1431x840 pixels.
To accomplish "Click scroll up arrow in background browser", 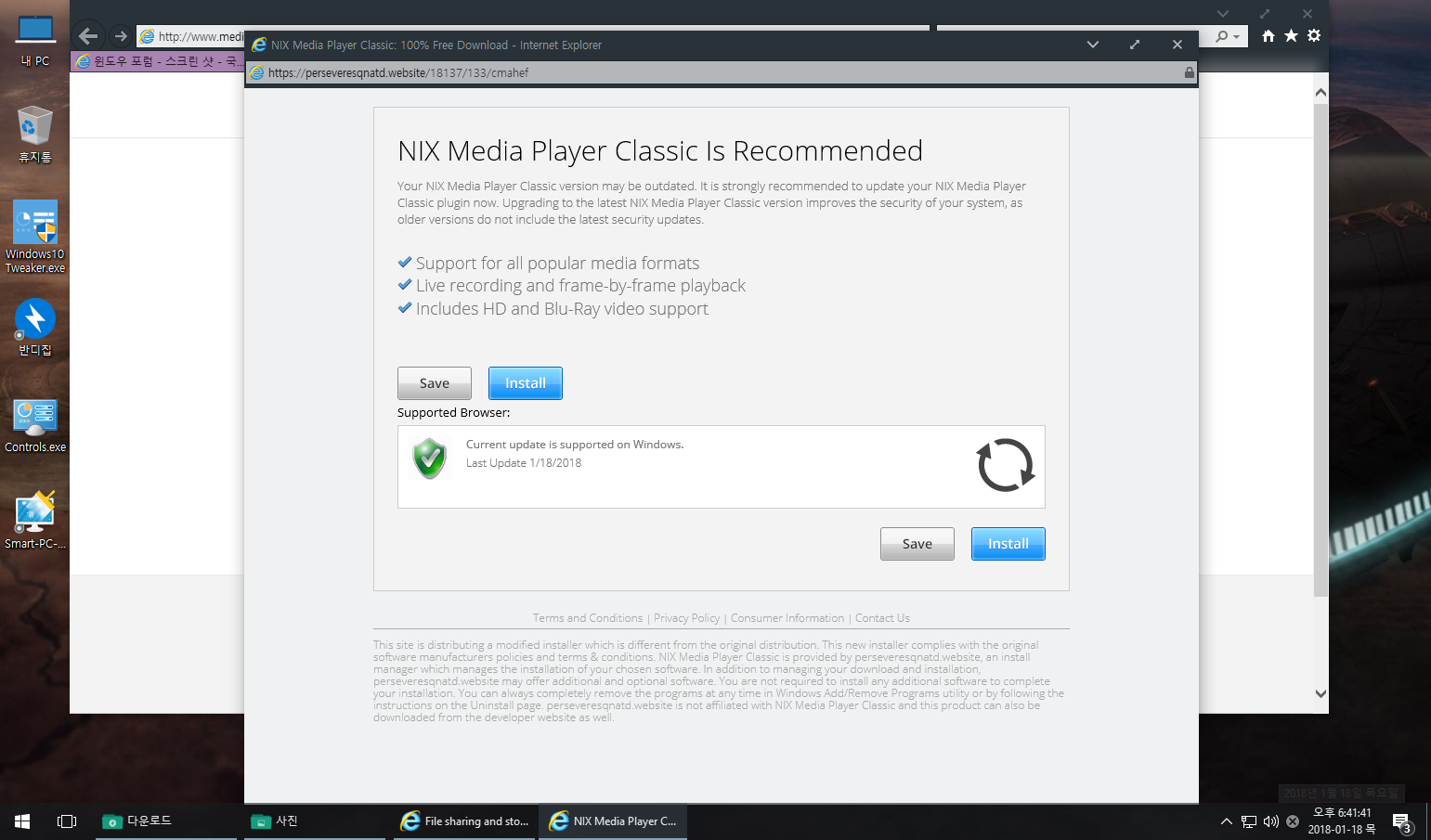I will pyautogui.click(x=1320, y=93).
